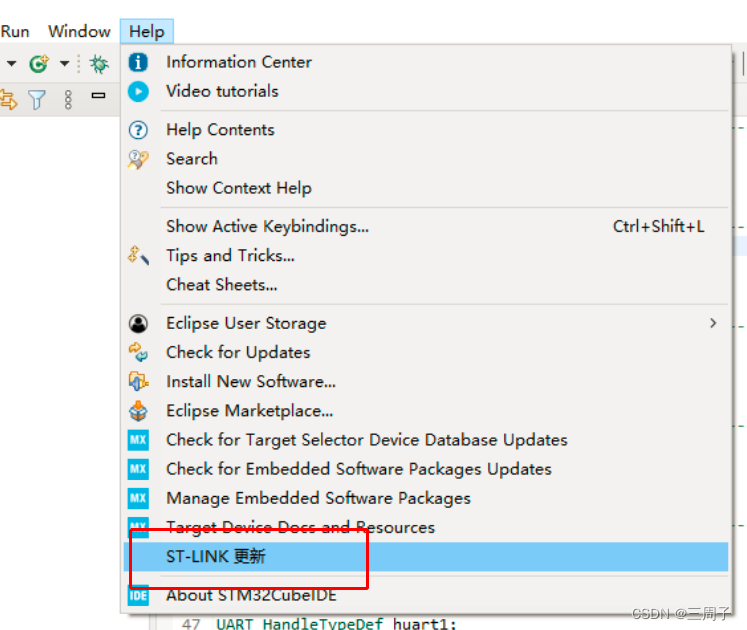
Task: Click the Help Contents question mark icon
Action: coord(138,130)
